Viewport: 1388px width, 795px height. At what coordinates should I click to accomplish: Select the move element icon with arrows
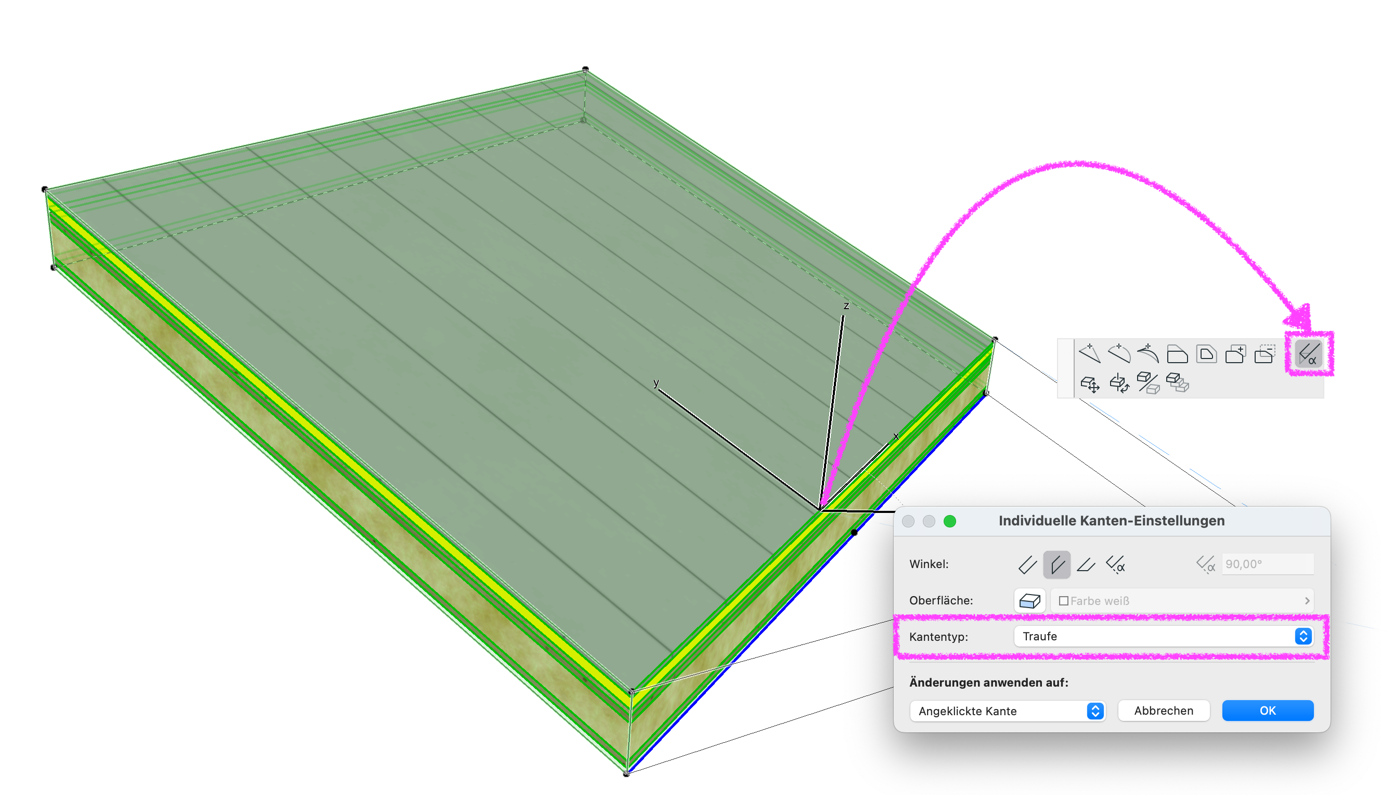[x=1090, y=383]
